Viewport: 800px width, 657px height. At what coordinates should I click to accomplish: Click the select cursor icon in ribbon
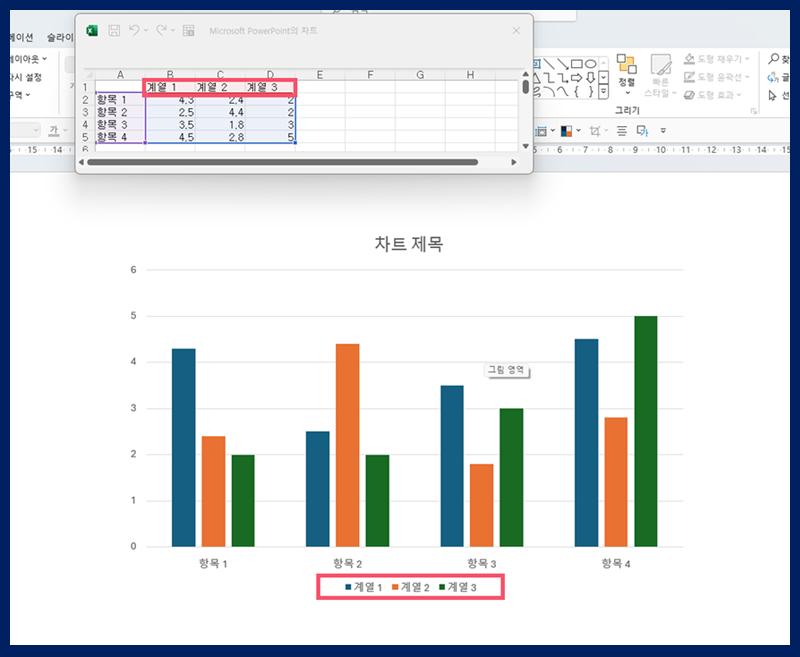pos(772,95)
